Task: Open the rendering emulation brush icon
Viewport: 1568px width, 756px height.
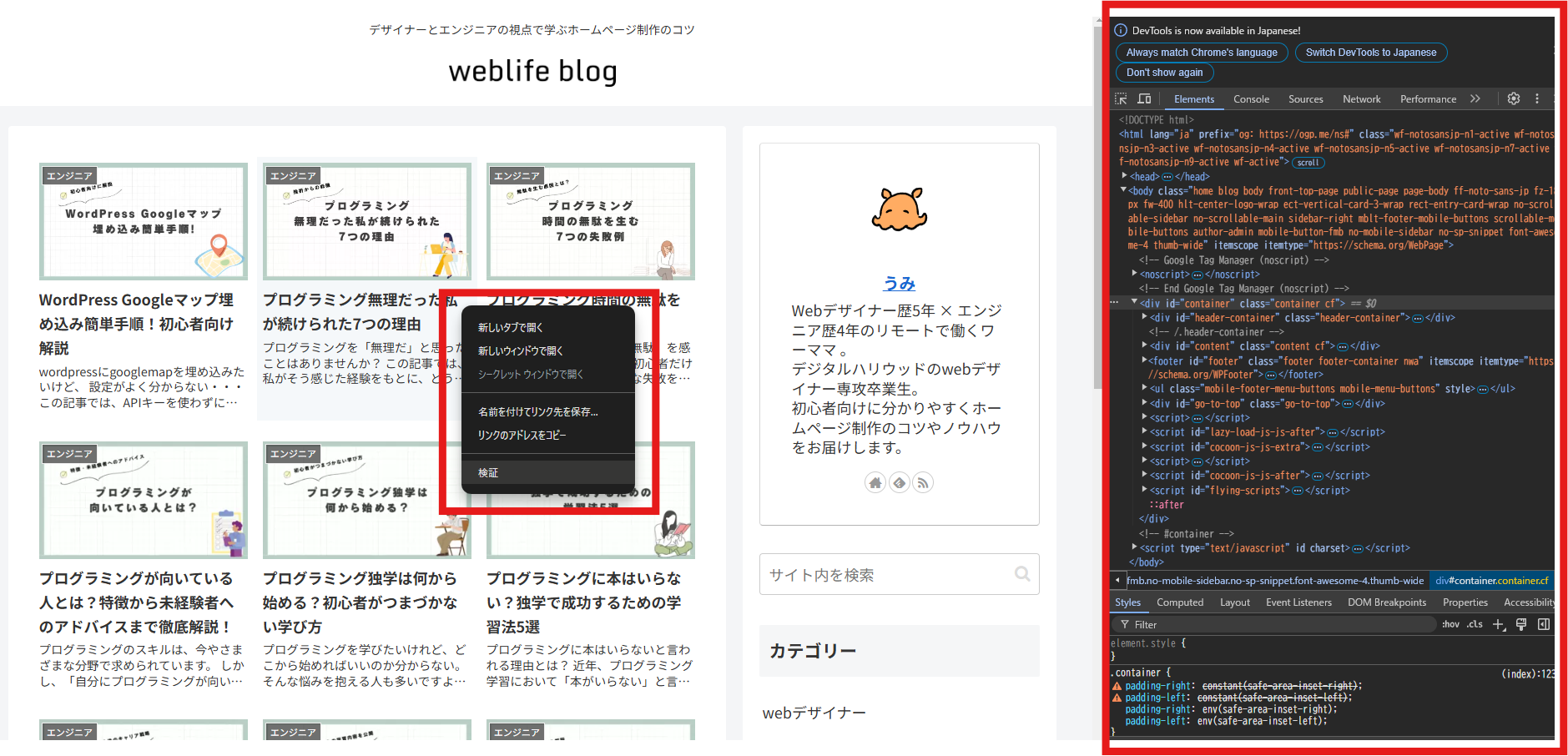Action: click(1521, 624)
